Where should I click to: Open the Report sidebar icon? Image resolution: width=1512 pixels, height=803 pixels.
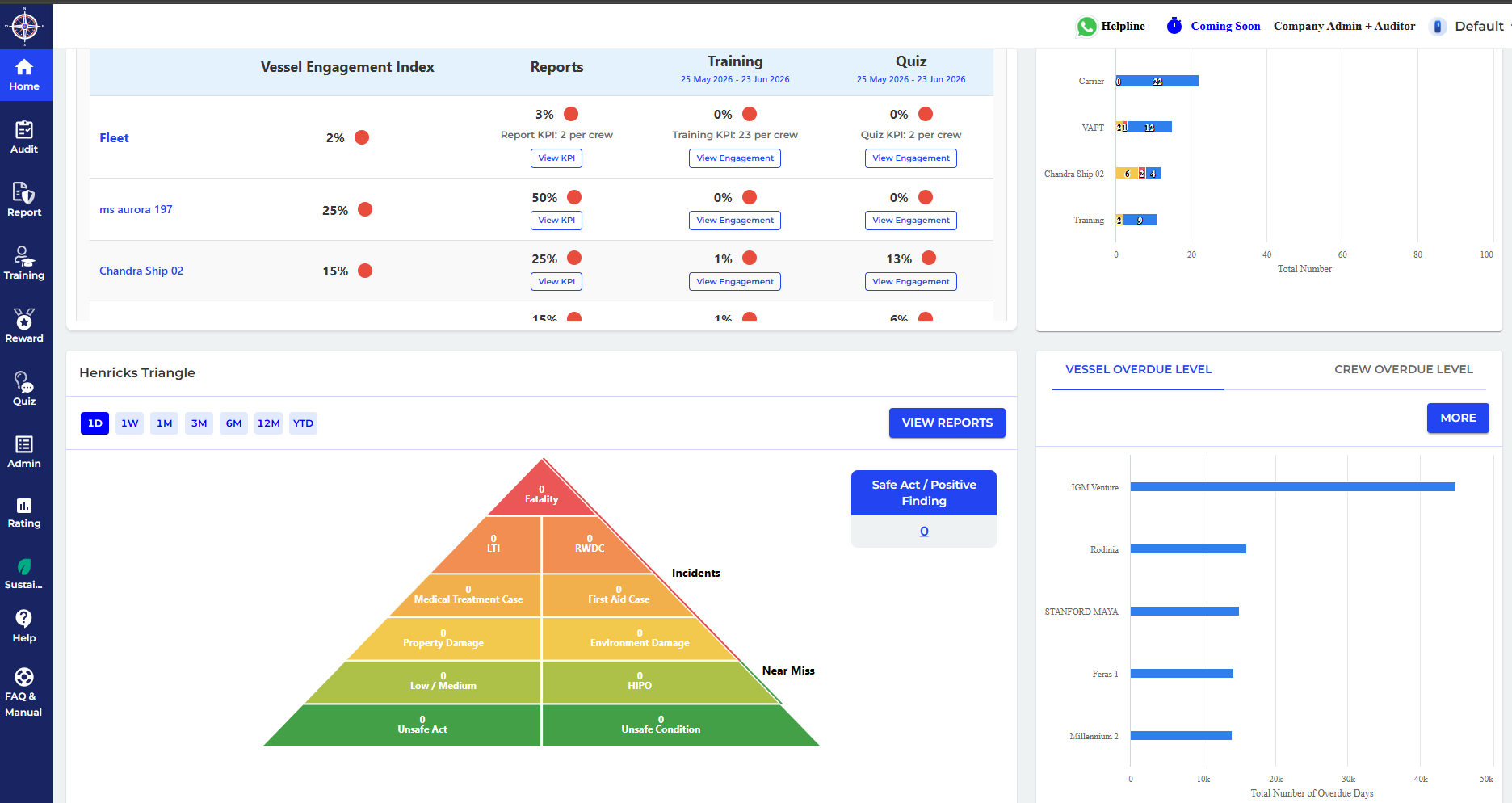pyautogui.click(x=24, y=192)
